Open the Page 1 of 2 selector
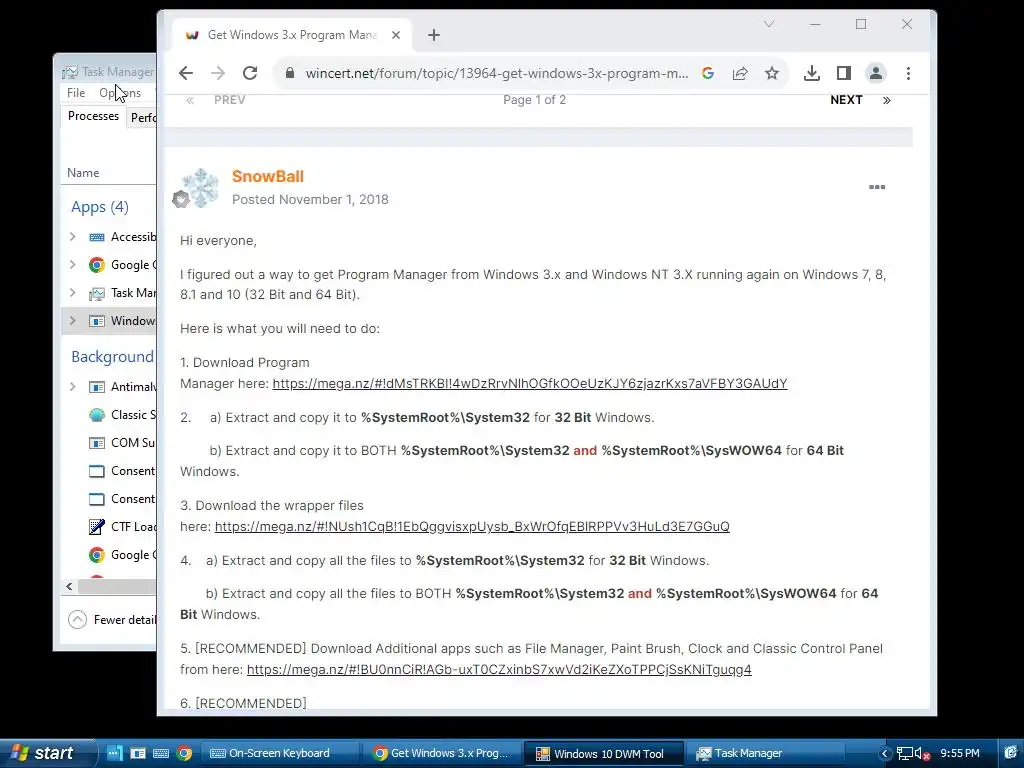This screenshot has height=768, width=1024. tap(534, 100)
